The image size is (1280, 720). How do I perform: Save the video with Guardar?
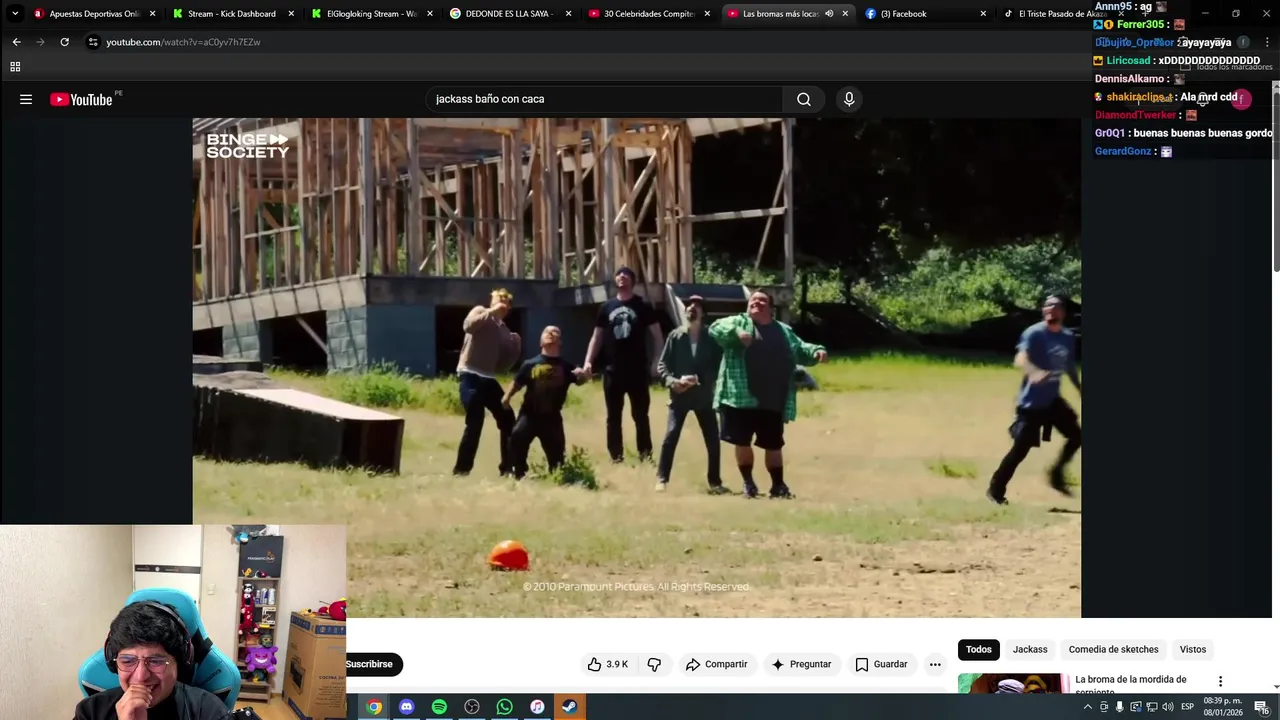tap(881, 664)
